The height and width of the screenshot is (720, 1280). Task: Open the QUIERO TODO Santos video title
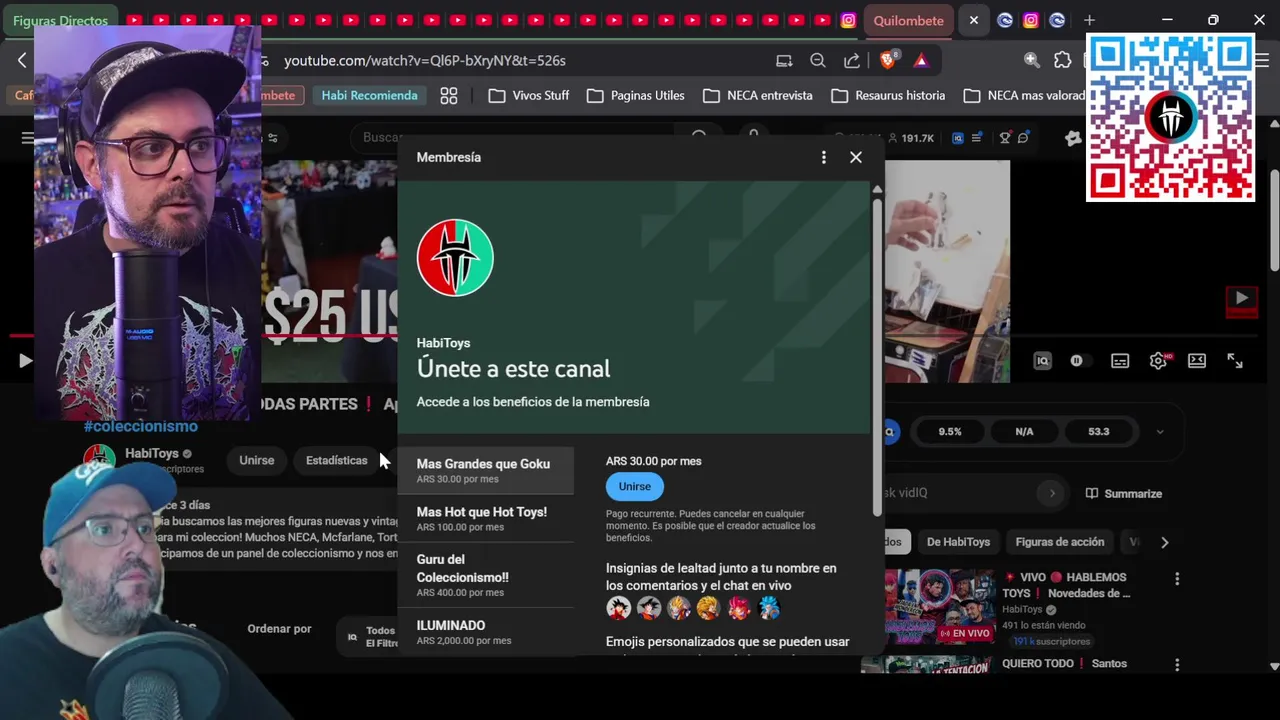(1064, 664)
